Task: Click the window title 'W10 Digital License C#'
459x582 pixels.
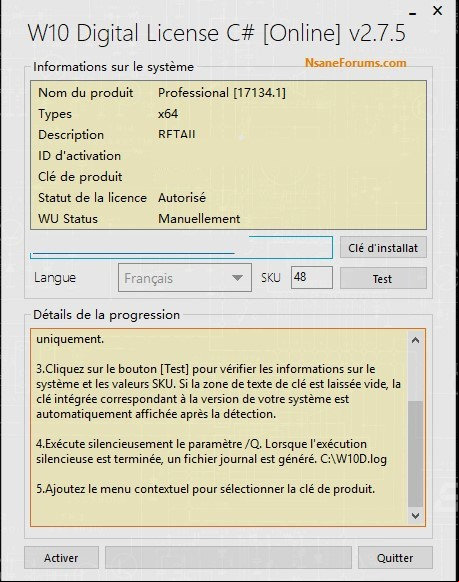Action: pyautogui.click(x=142, y=33)
